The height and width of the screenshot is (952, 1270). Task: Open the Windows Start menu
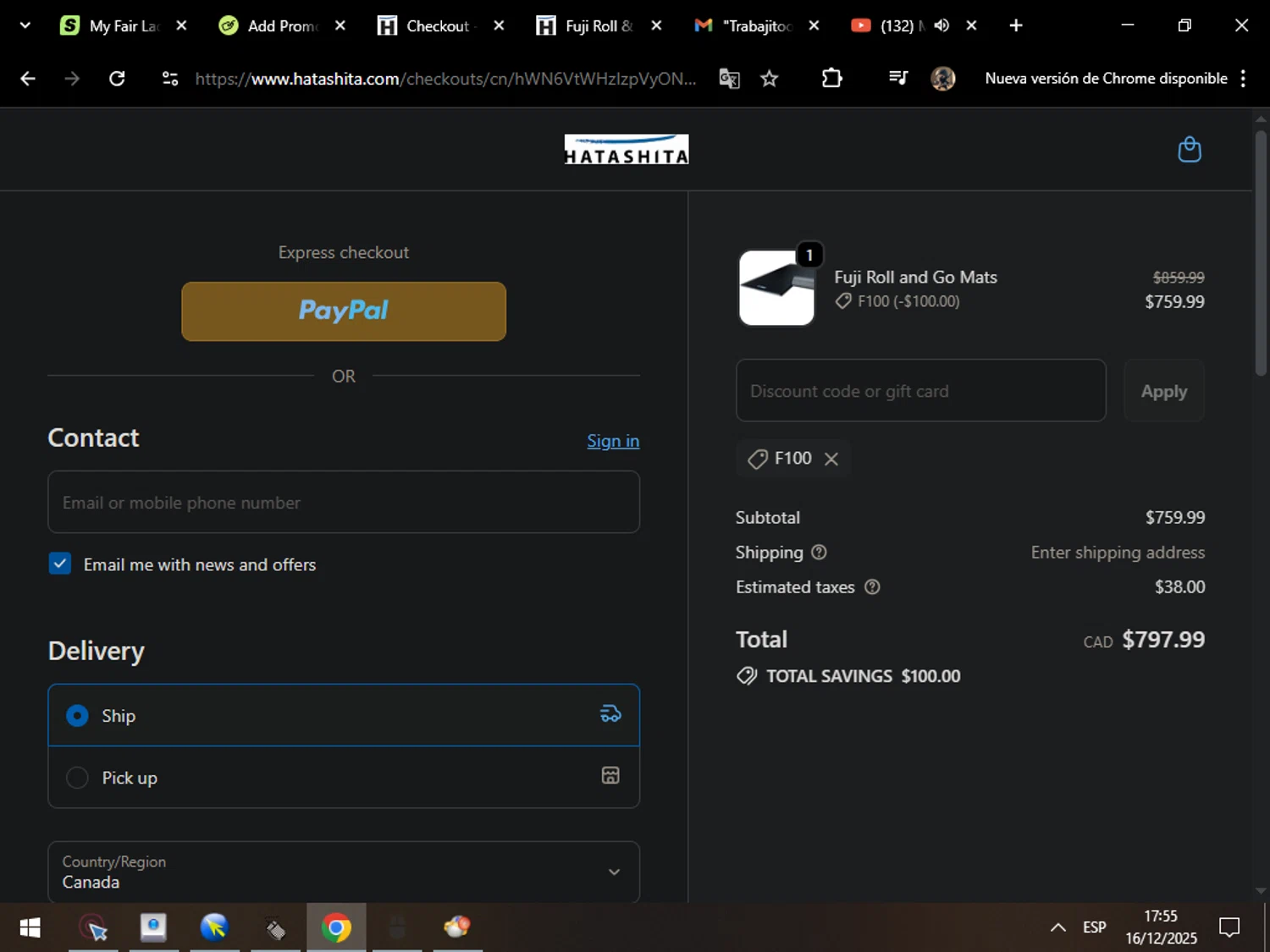pos(30,928)
